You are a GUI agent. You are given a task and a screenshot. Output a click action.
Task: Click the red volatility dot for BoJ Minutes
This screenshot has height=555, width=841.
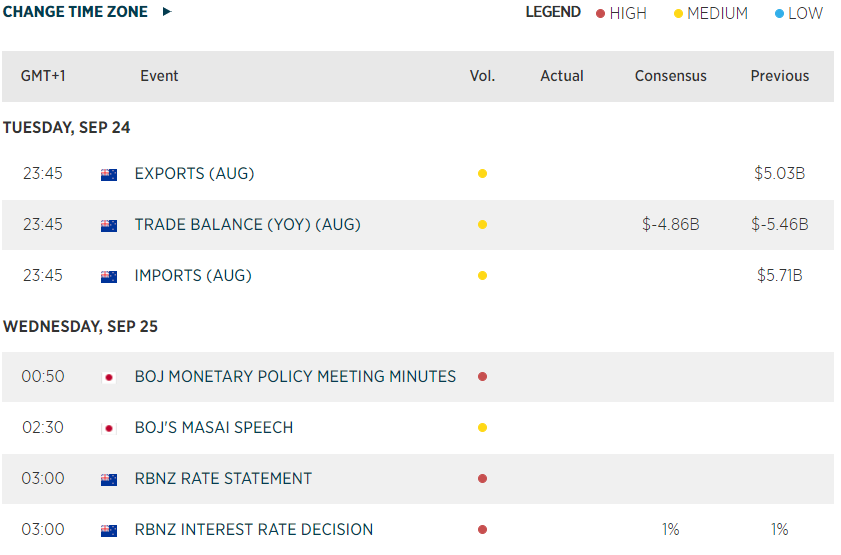[x=482, y=377]
